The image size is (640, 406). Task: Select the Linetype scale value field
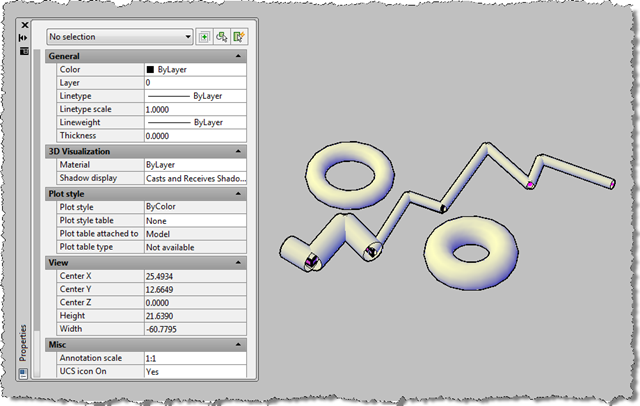pyautogui.click(x=195, y=109)
